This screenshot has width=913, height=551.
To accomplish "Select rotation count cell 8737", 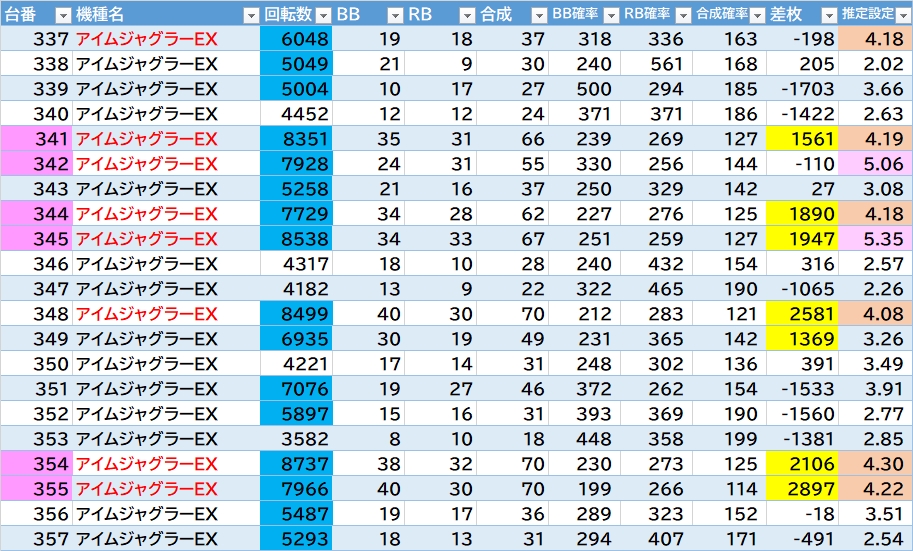I will coord(296,464).
